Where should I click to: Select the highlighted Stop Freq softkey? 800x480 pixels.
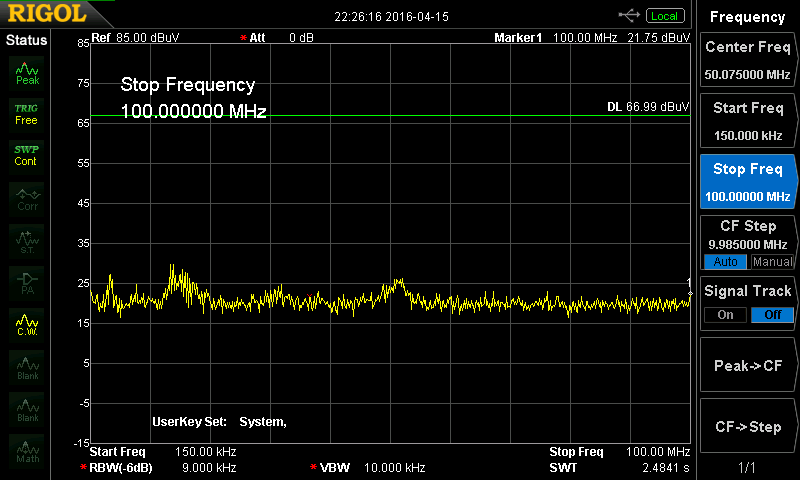(747, 182)
